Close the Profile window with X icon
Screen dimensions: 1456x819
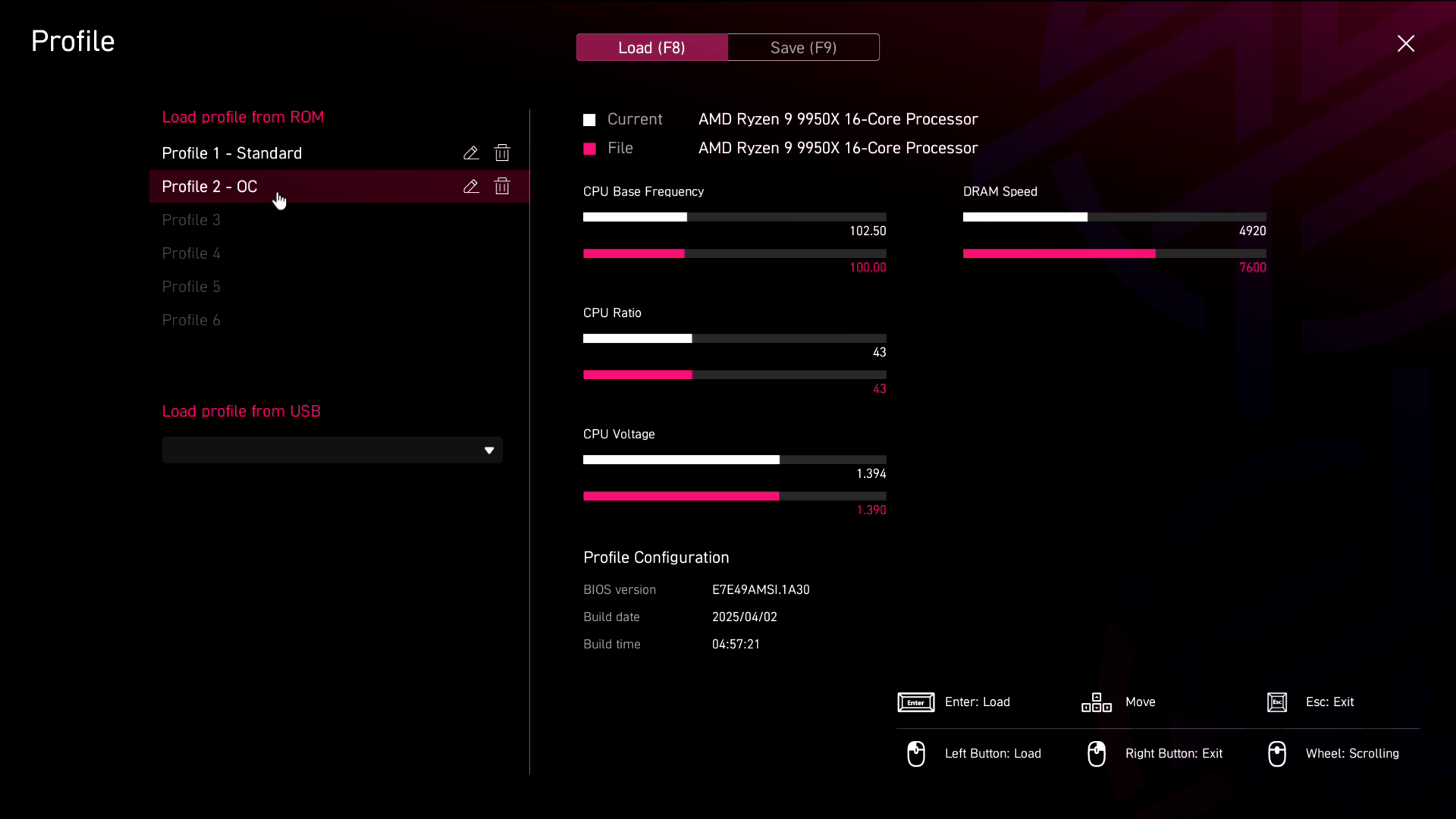pos(1406,44)
